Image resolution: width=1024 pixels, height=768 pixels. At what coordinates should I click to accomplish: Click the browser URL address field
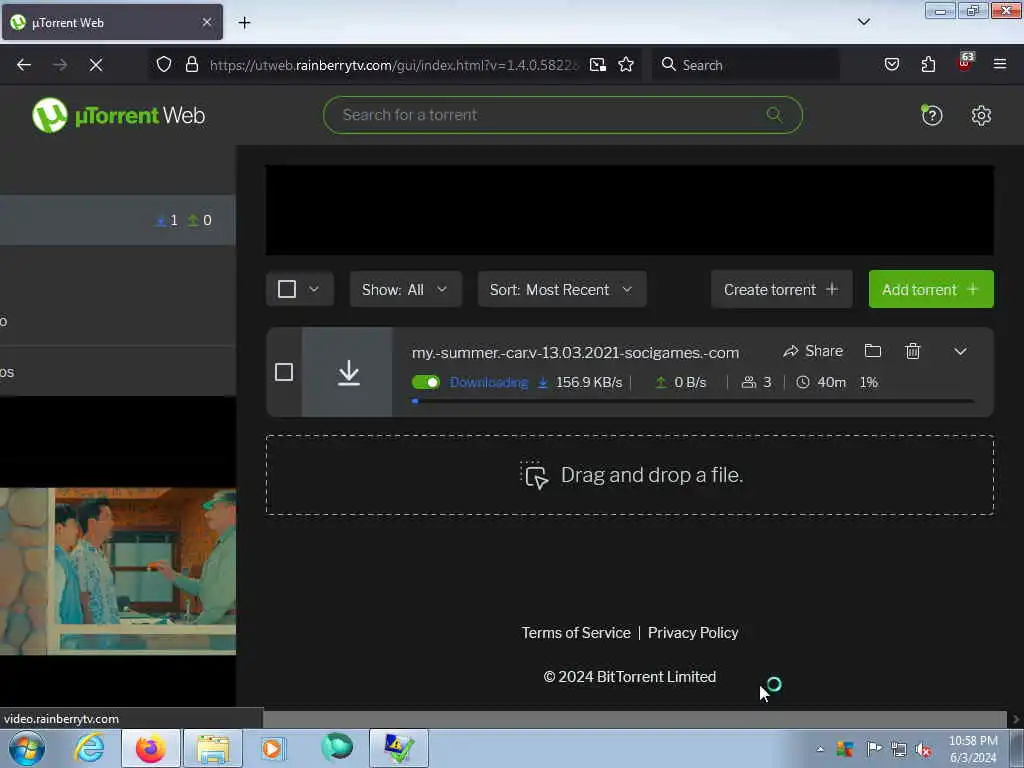[x=394, y=65]
